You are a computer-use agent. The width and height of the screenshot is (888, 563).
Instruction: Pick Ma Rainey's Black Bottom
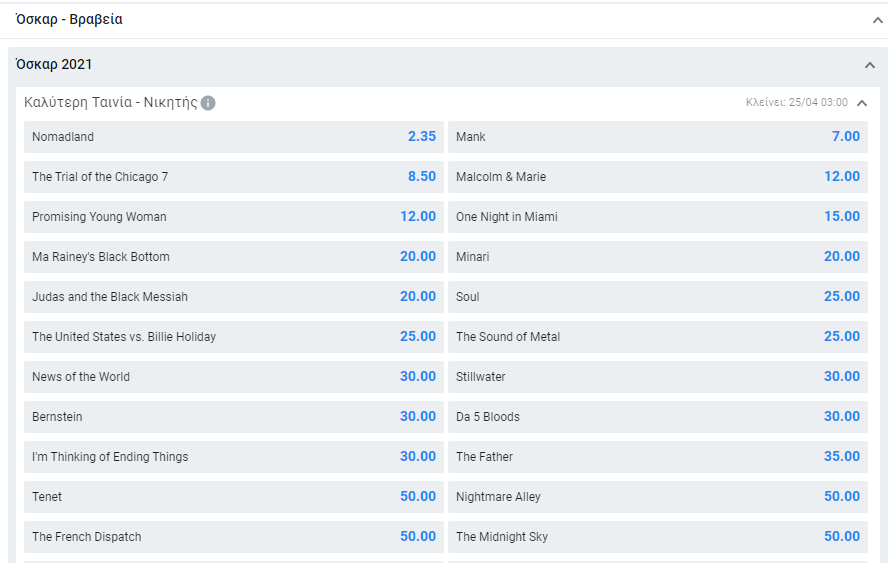point(233,257)
